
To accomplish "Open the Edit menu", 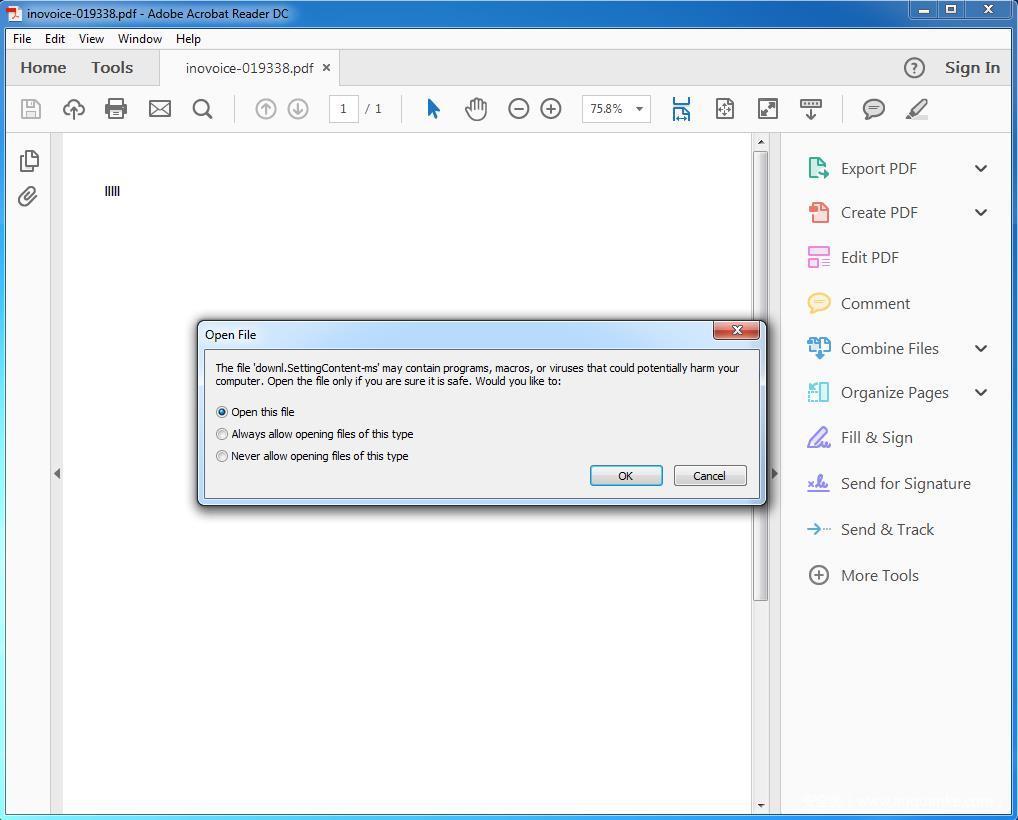I will coord(55,39).
